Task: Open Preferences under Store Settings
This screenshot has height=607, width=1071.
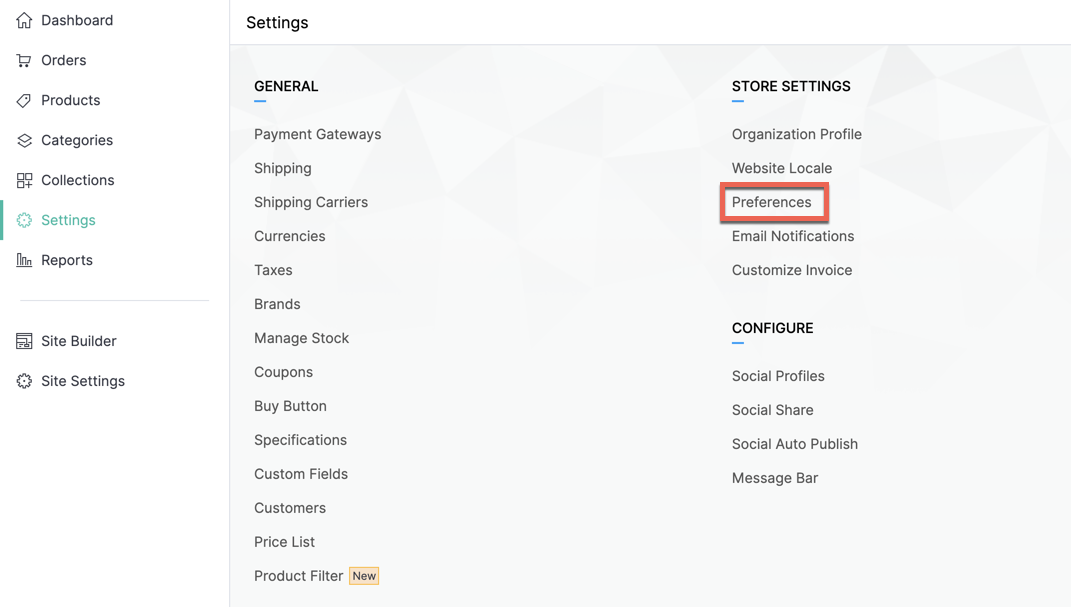Action: click(771, 202)
